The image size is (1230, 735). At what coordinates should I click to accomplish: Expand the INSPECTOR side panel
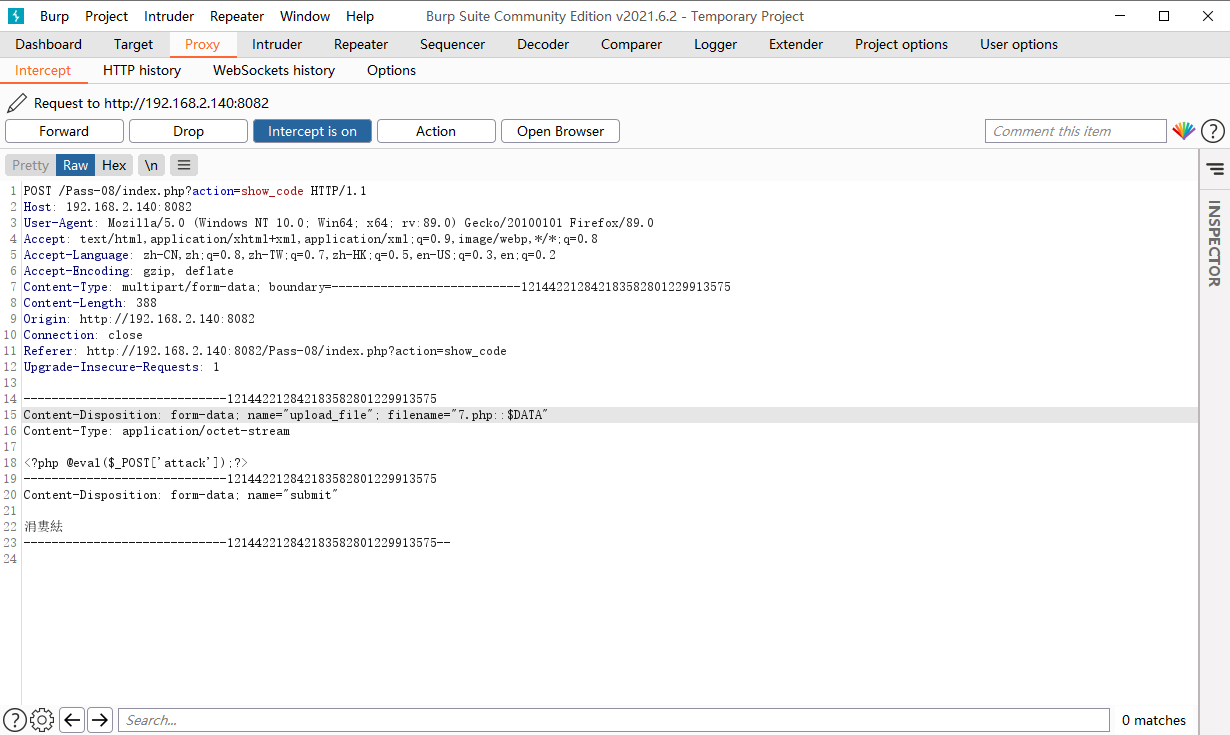point(1214,243)
